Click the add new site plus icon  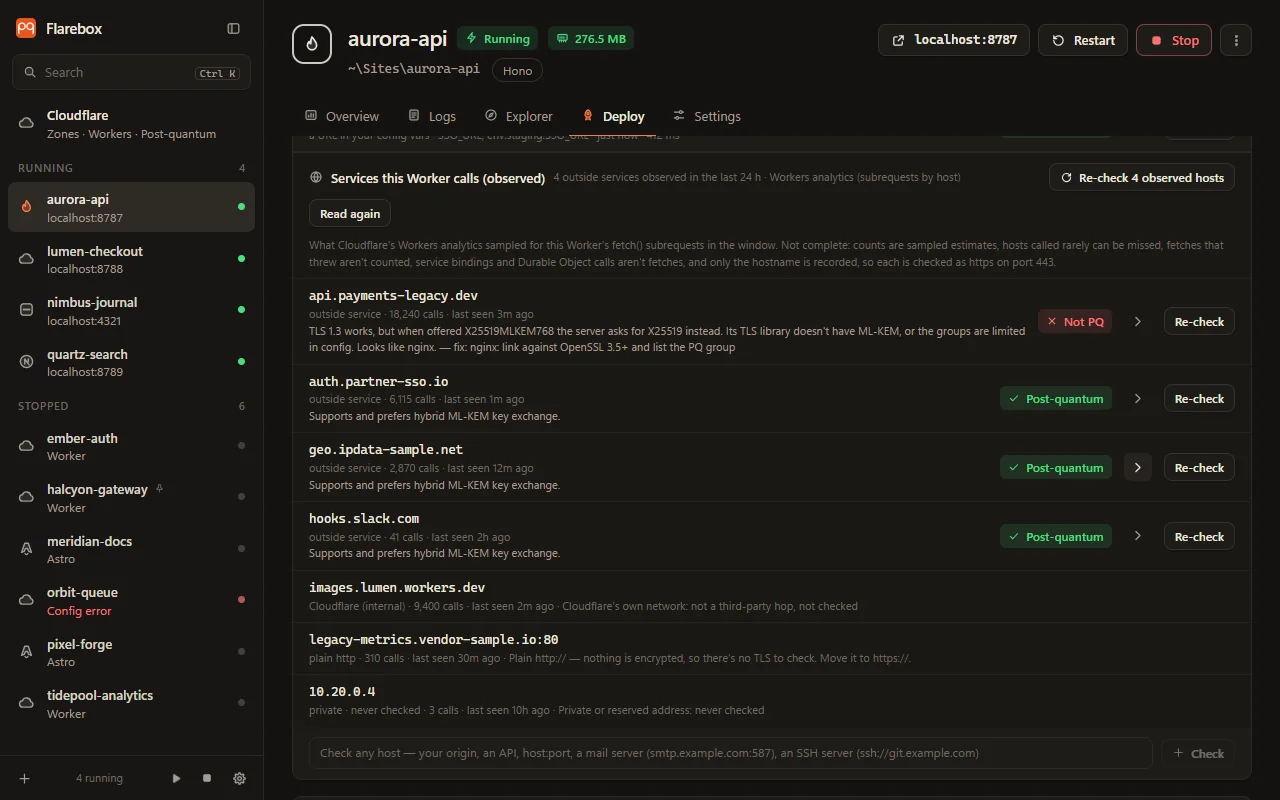tap(25, 778)
